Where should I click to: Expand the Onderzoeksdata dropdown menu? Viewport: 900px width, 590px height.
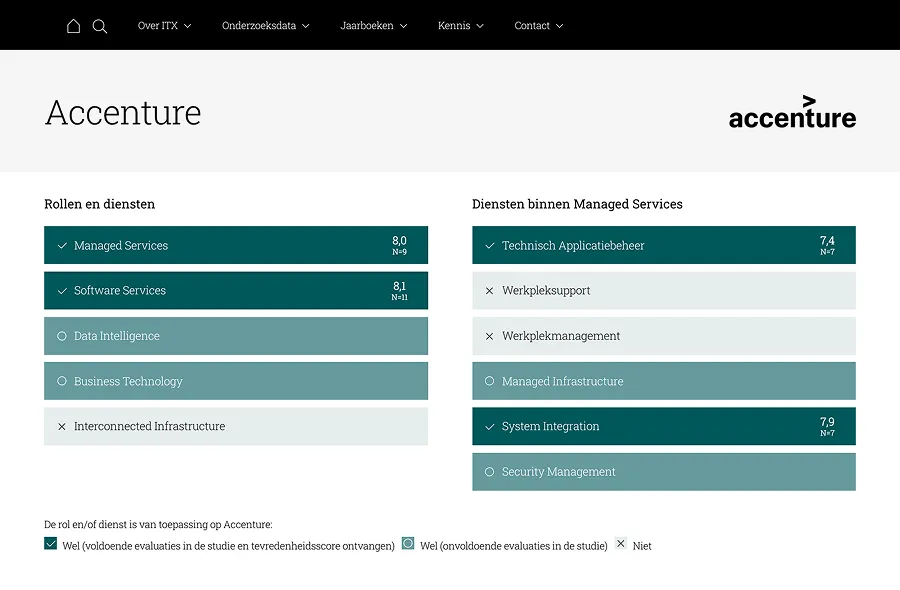click(x=266, y=26)
